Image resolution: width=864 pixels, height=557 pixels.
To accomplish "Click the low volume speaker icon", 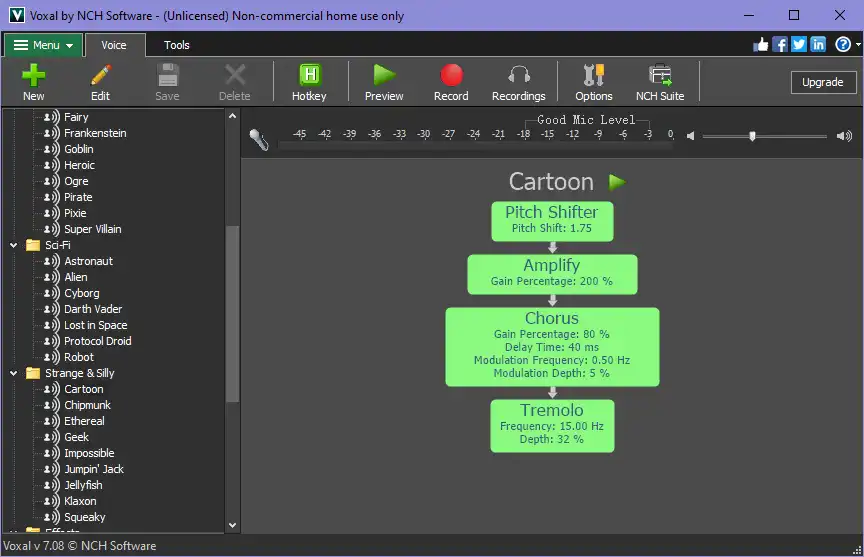I will (x=690, y=136).
